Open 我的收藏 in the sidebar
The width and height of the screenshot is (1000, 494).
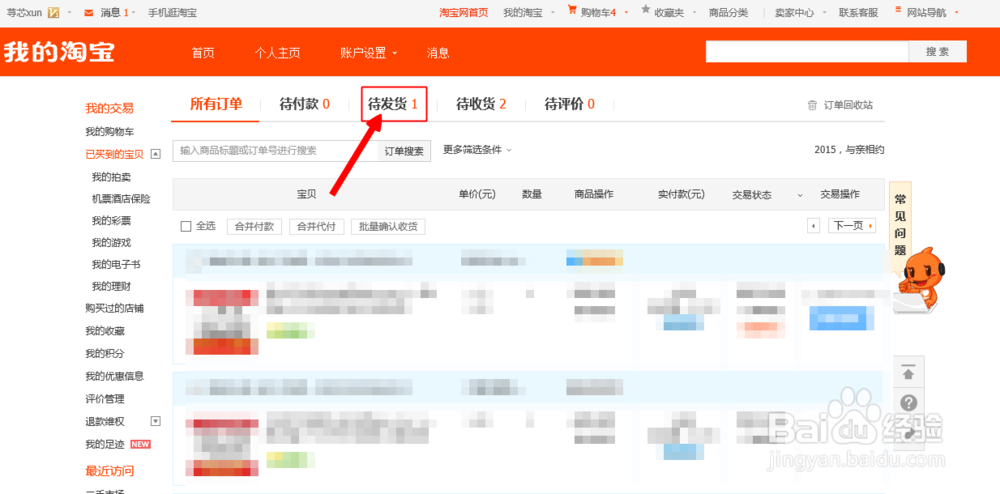point(105,331)
